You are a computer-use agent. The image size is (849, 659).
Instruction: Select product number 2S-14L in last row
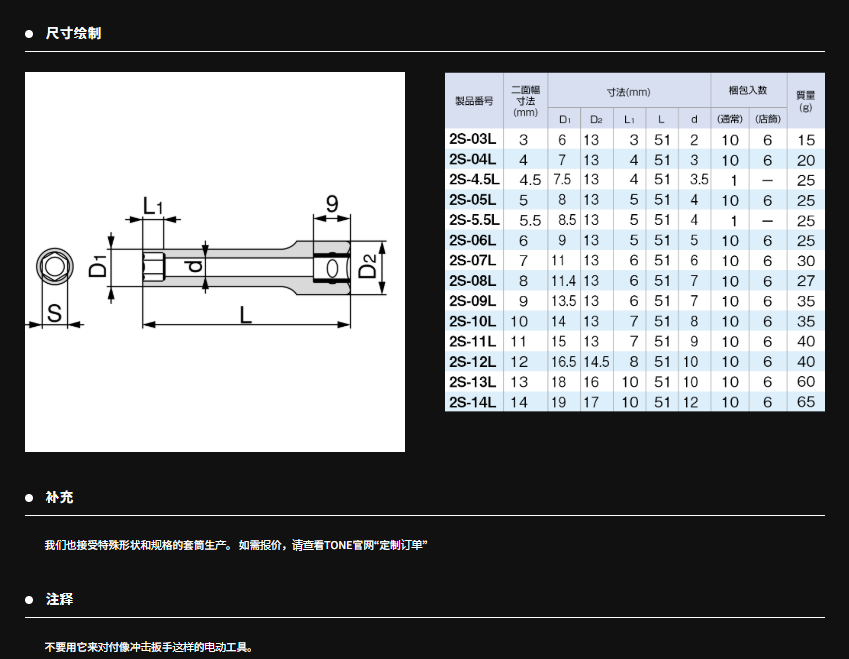click(x=472, y=402)
